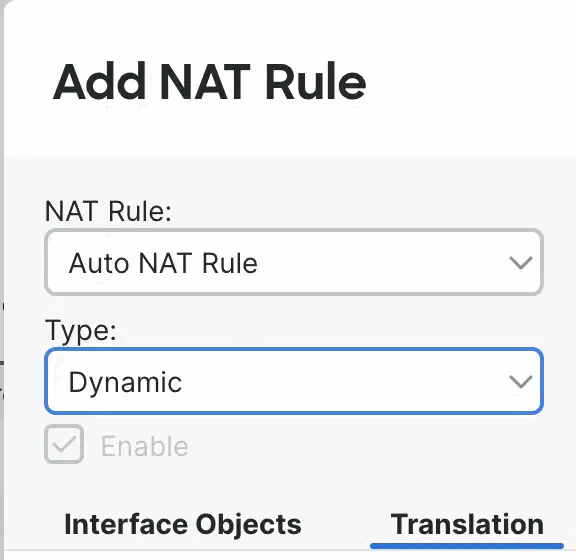Click the white header area beside the title
This screenshot has height=560, width=576.
click(x=470, y=81)
